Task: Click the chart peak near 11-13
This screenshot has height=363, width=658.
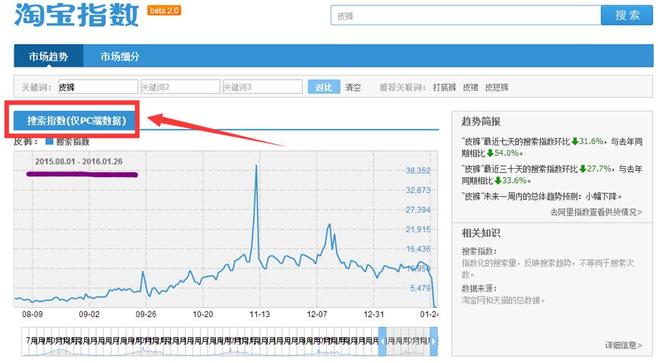Action: 256,166
